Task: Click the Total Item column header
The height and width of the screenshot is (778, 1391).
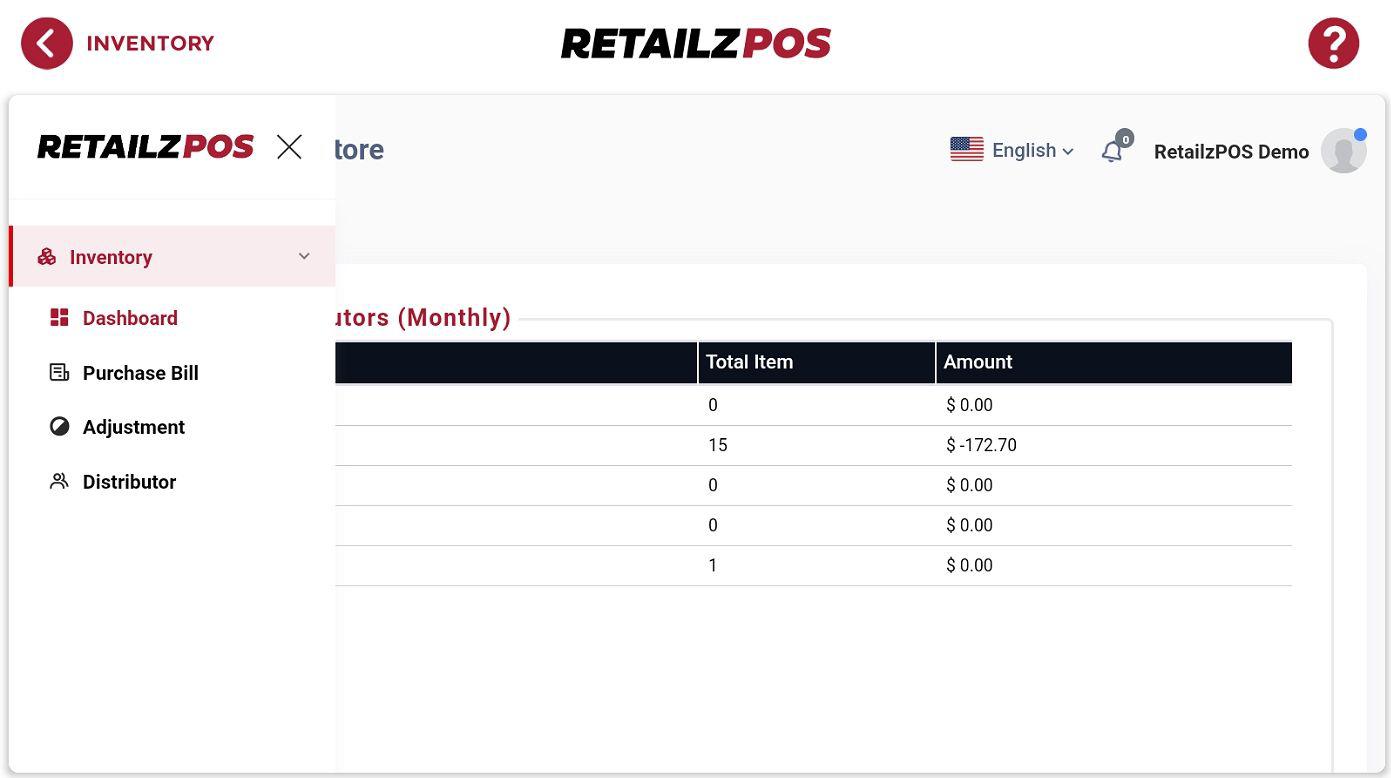Action: coord(749,362)
